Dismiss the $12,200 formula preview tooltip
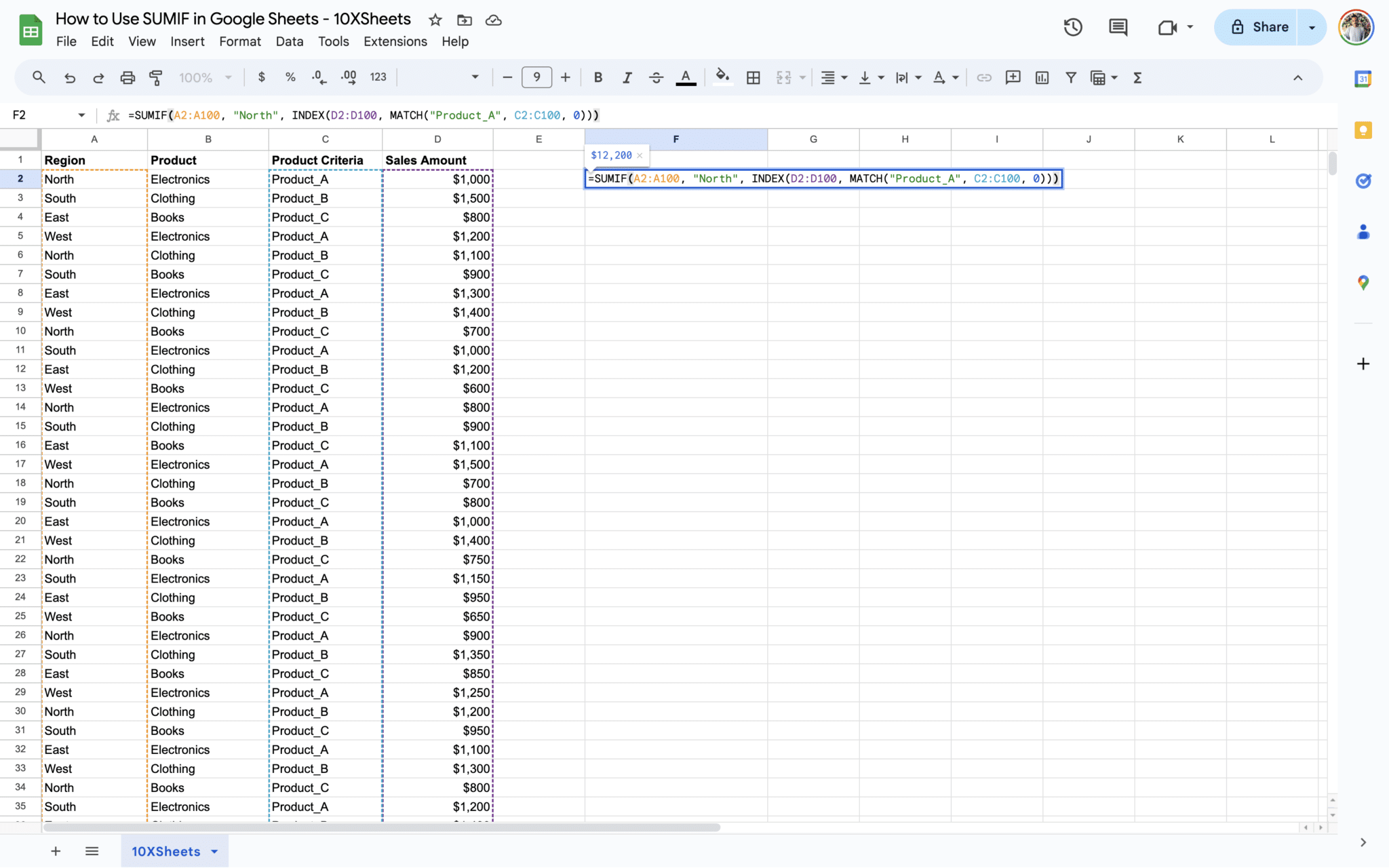The width and height of the screenshot is (1389, 868). [640, 155]
